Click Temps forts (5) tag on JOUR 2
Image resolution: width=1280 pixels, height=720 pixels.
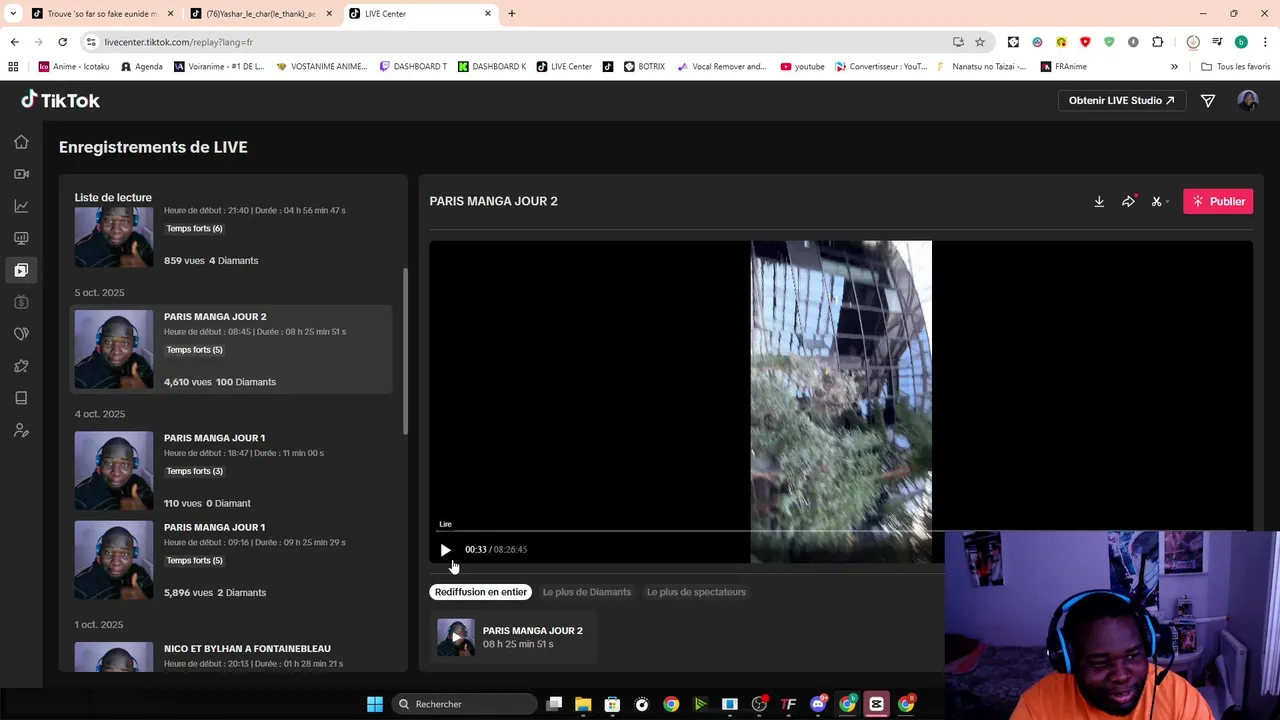click(x=194, y=350)
